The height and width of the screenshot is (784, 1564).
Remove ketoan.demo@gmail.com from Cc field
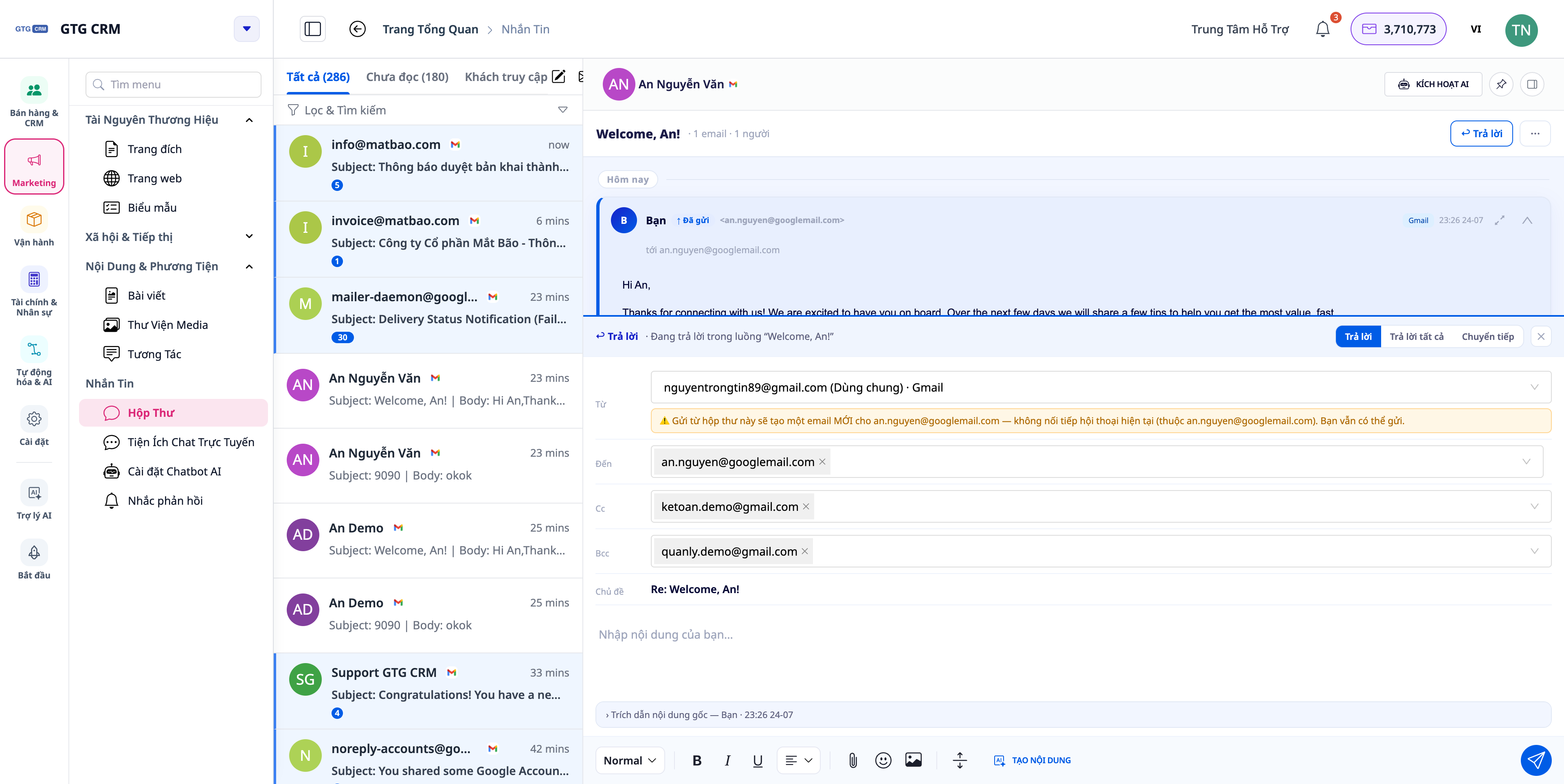point(805,506)
